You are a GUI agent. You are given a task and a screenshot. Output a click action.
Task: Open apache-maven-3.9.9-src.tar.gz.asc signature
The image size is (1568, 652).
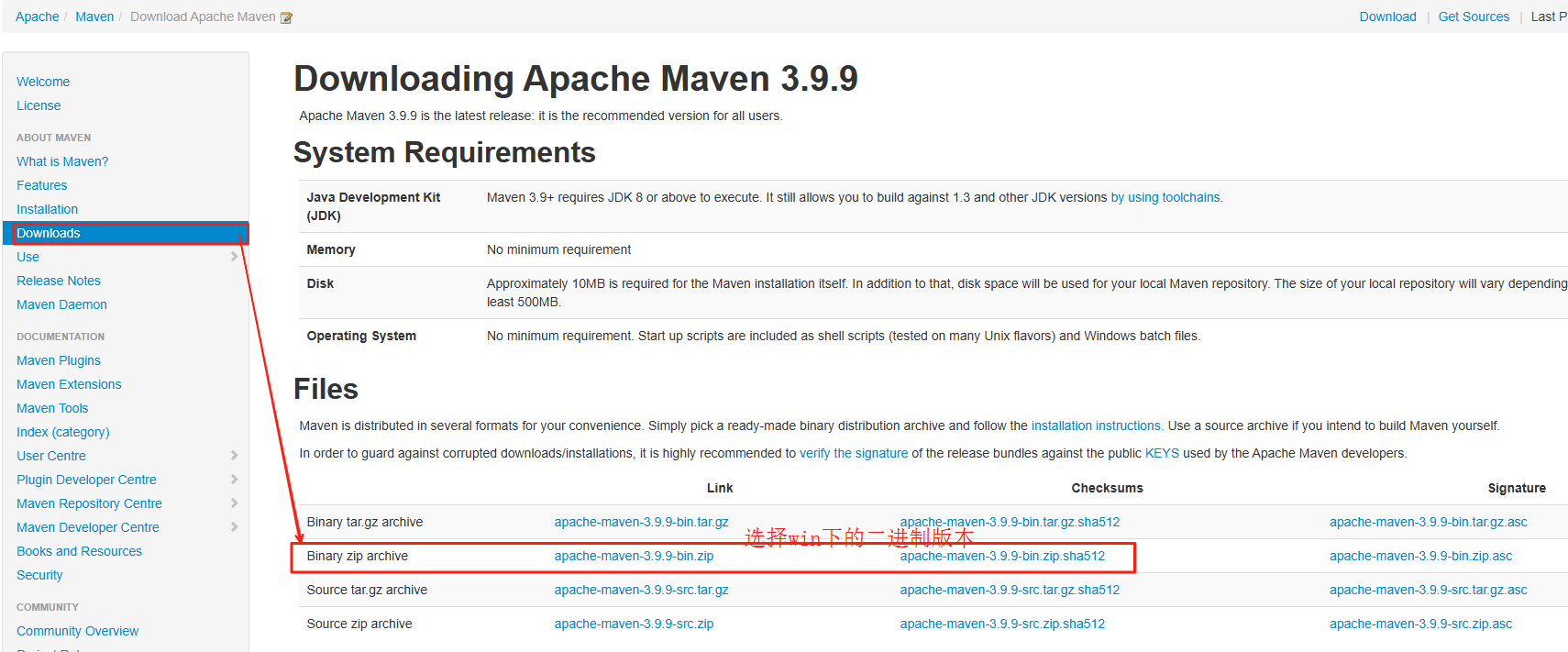coord(1429,590)
